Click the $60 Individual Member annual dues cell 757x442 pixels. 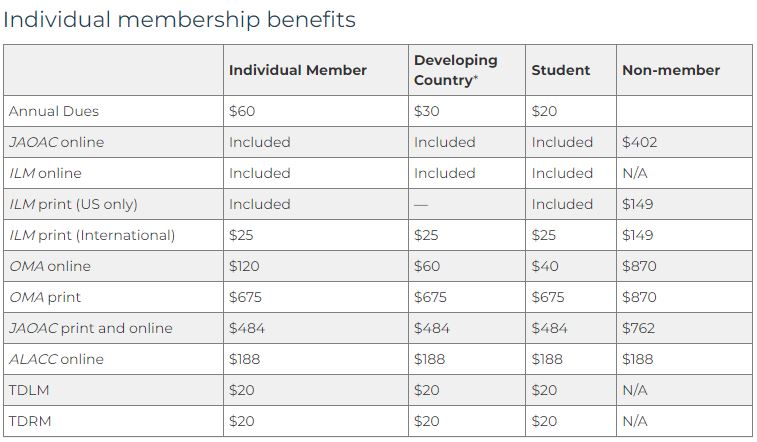241,111
